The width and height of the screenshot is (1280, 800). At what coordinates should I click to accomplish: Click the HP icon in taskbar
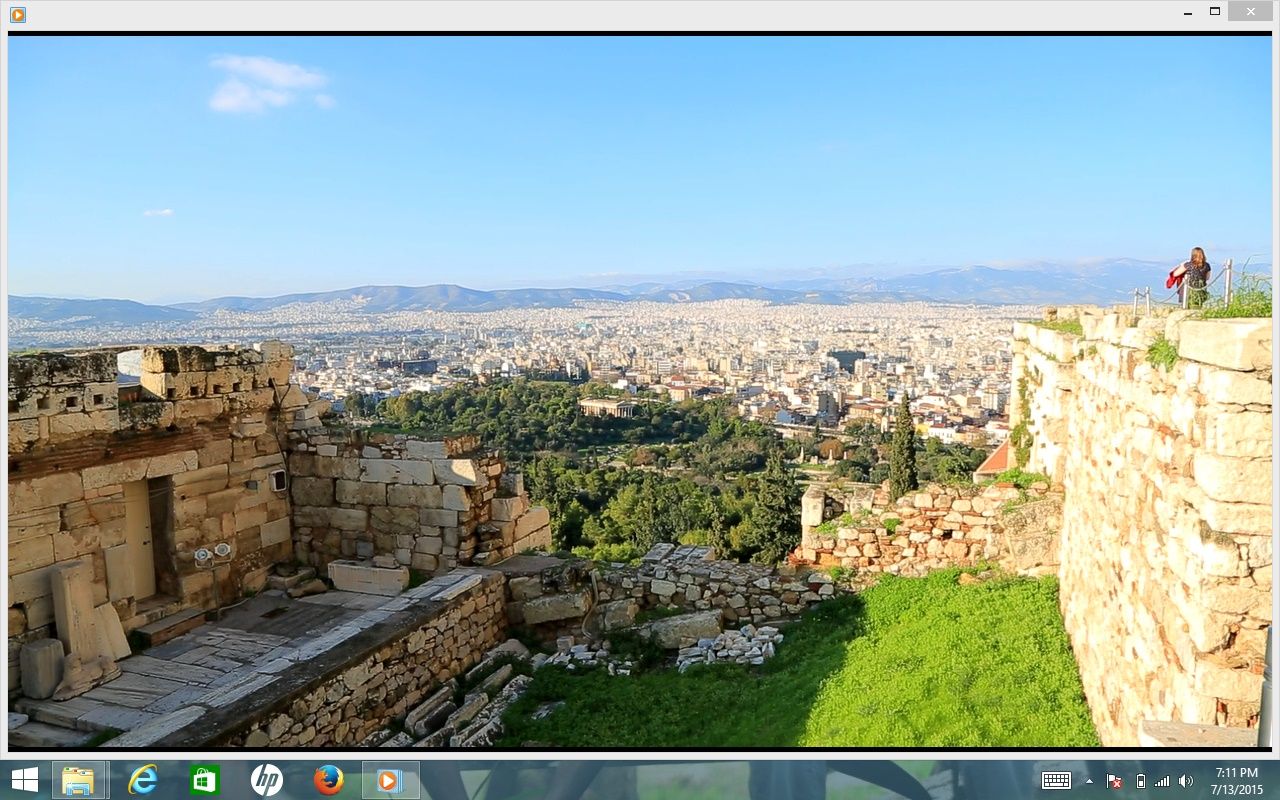[266, 780]
